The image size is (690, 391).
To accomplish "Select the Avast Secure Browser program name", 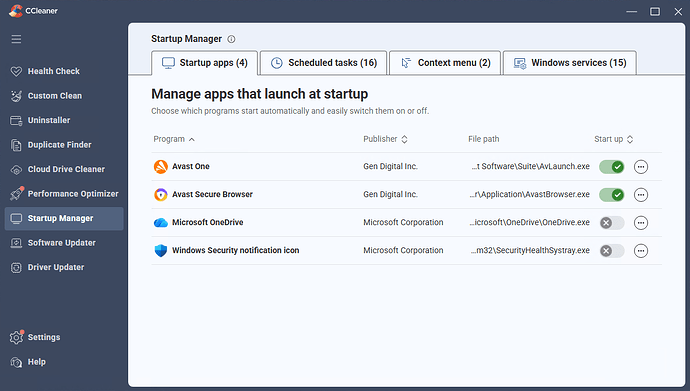I will 212,194.
